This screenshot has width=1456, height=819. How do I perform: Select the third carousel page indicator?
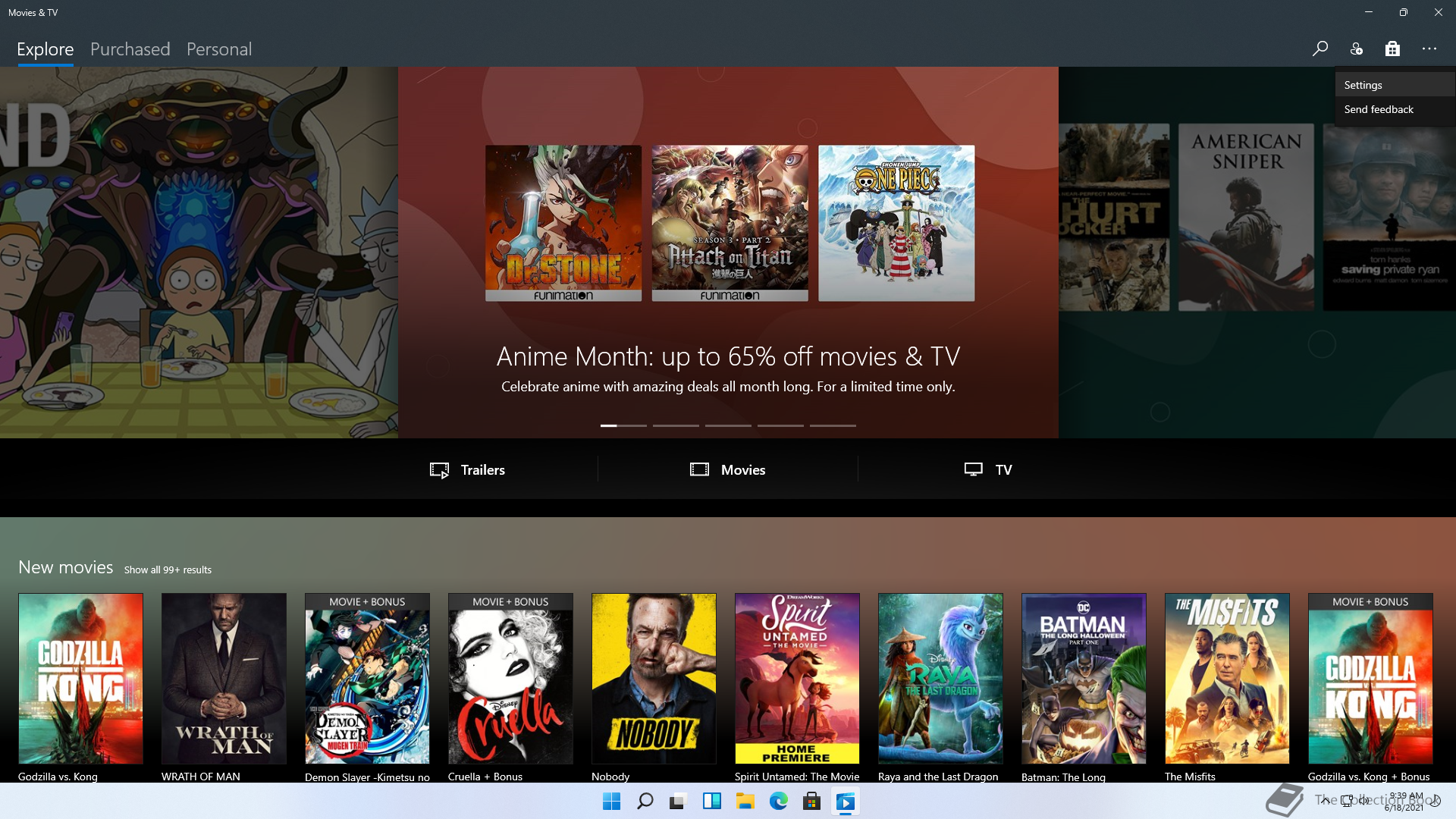pos(728,425)
